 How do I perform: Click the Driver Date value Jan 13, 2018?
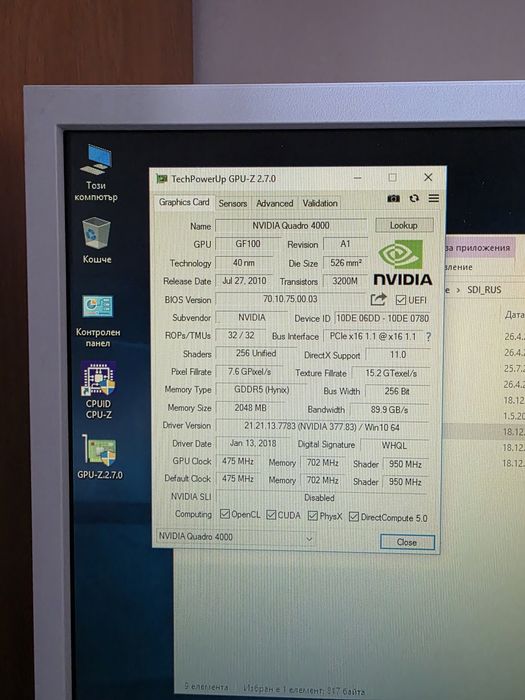pos(253,443)
